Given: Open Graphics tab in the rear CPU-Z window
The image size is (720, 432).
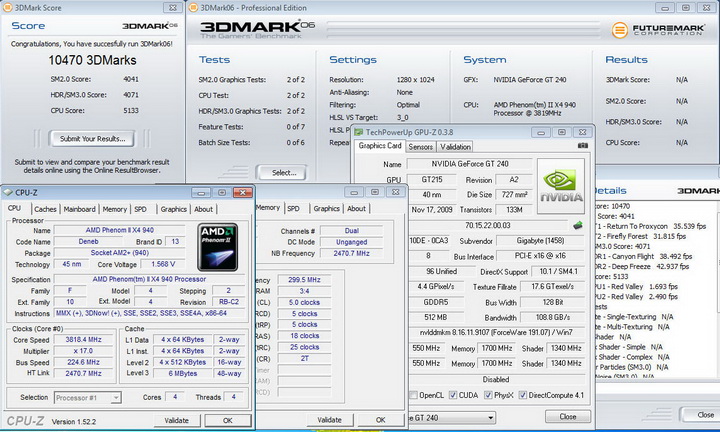Looking at the screenshot, I should tap(326, 209).
